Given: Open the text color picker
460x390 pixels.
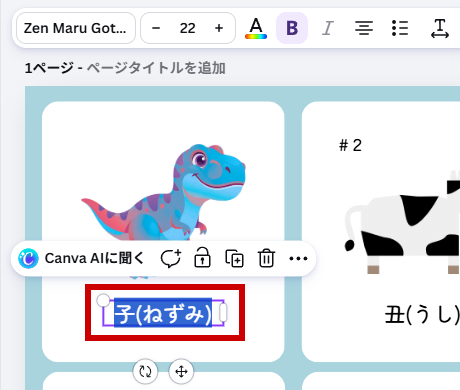Looking at the screenshot, I should (x=256, y=28).
